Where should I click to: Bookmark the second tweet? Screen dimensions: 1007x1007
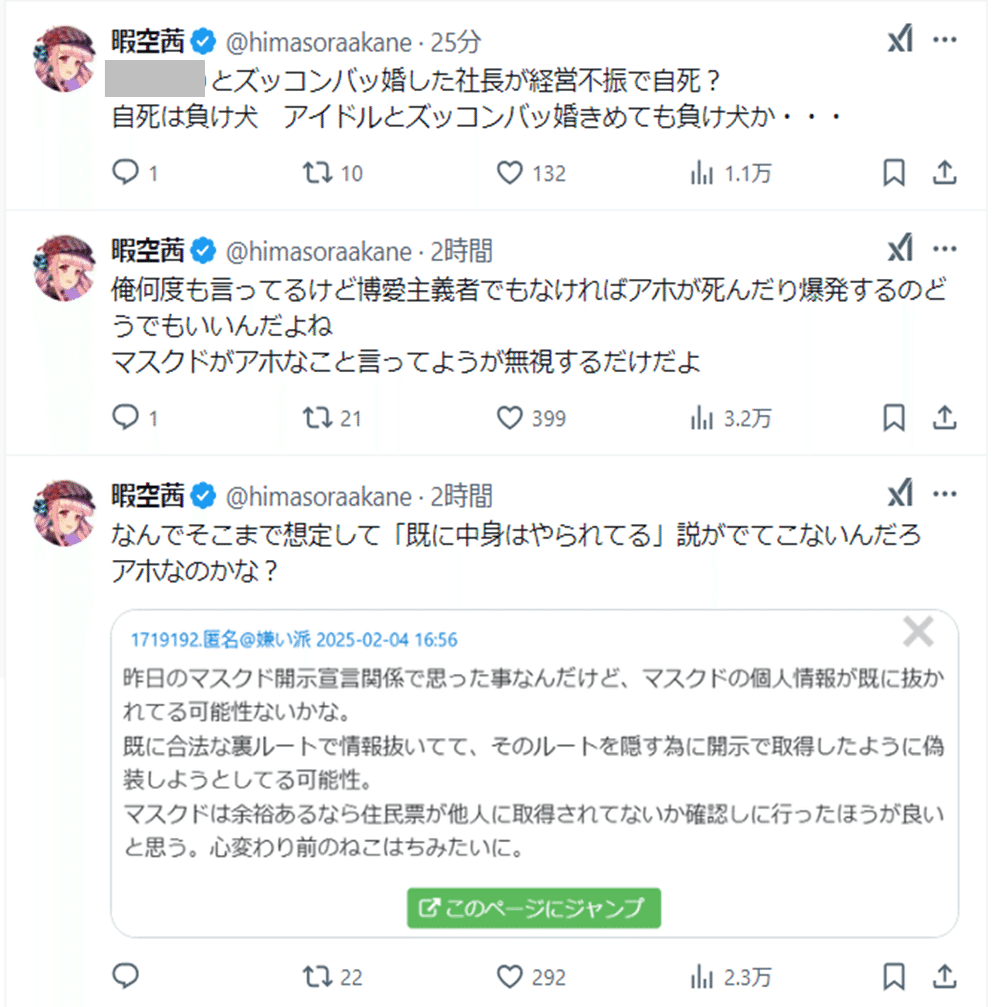(x=894, y=418)
